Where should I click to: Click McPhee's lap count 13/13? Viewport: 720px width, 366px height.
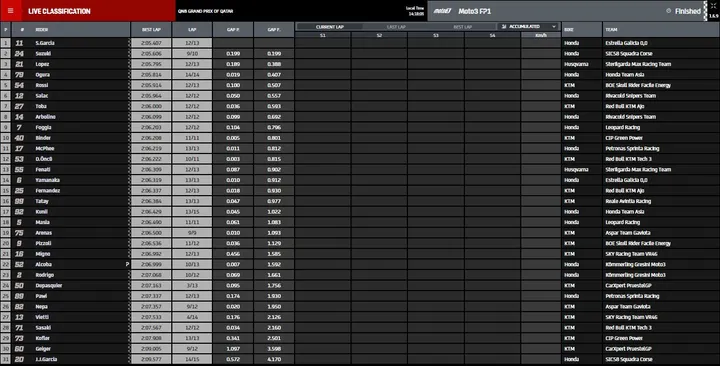coord(192,148)
